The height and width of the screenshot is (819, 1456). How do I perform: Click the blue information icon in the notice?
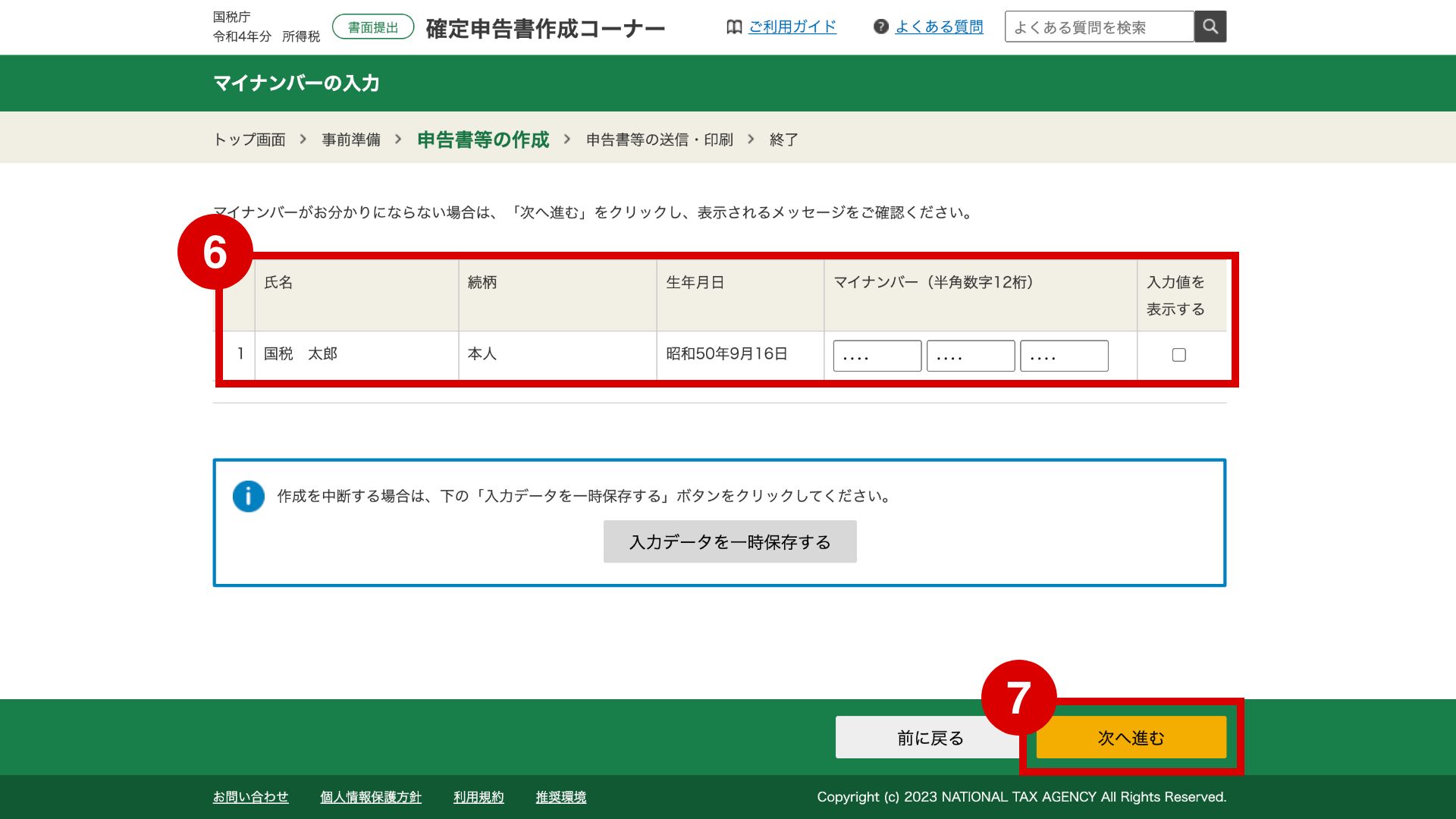[248, 497]
